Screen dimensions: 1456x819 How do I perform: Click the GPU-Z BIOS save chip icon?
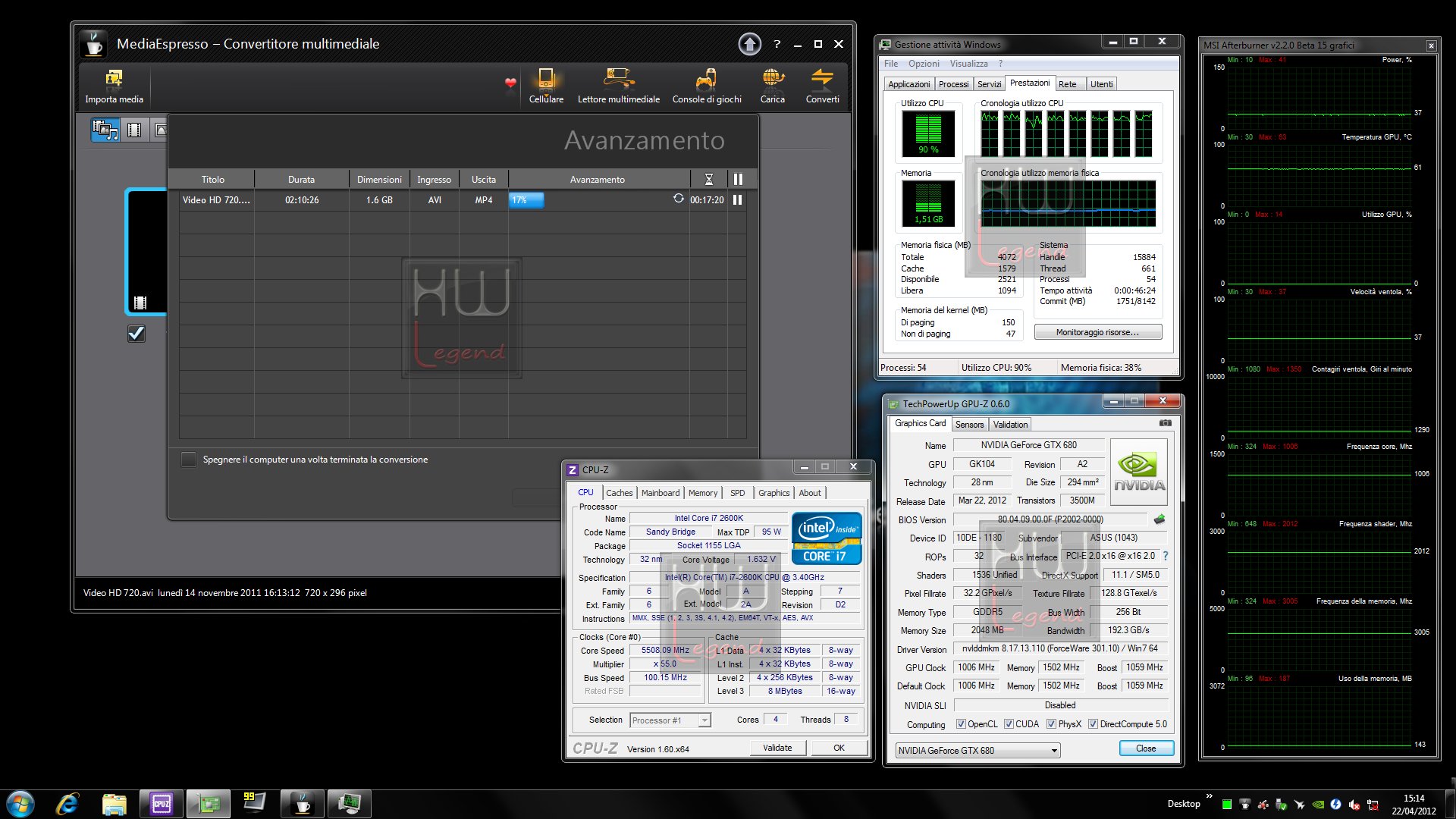pyautogui.click(x=1159, y=519)
